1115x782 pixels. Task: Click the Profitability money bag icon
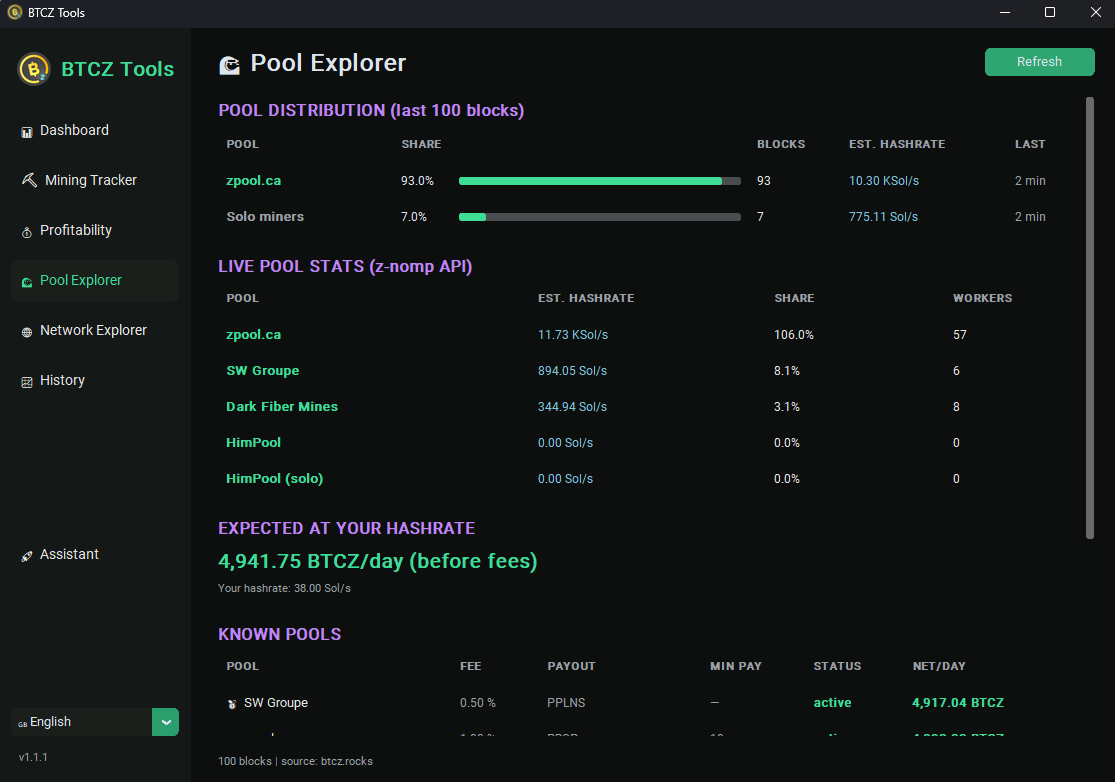click(27, 232)
